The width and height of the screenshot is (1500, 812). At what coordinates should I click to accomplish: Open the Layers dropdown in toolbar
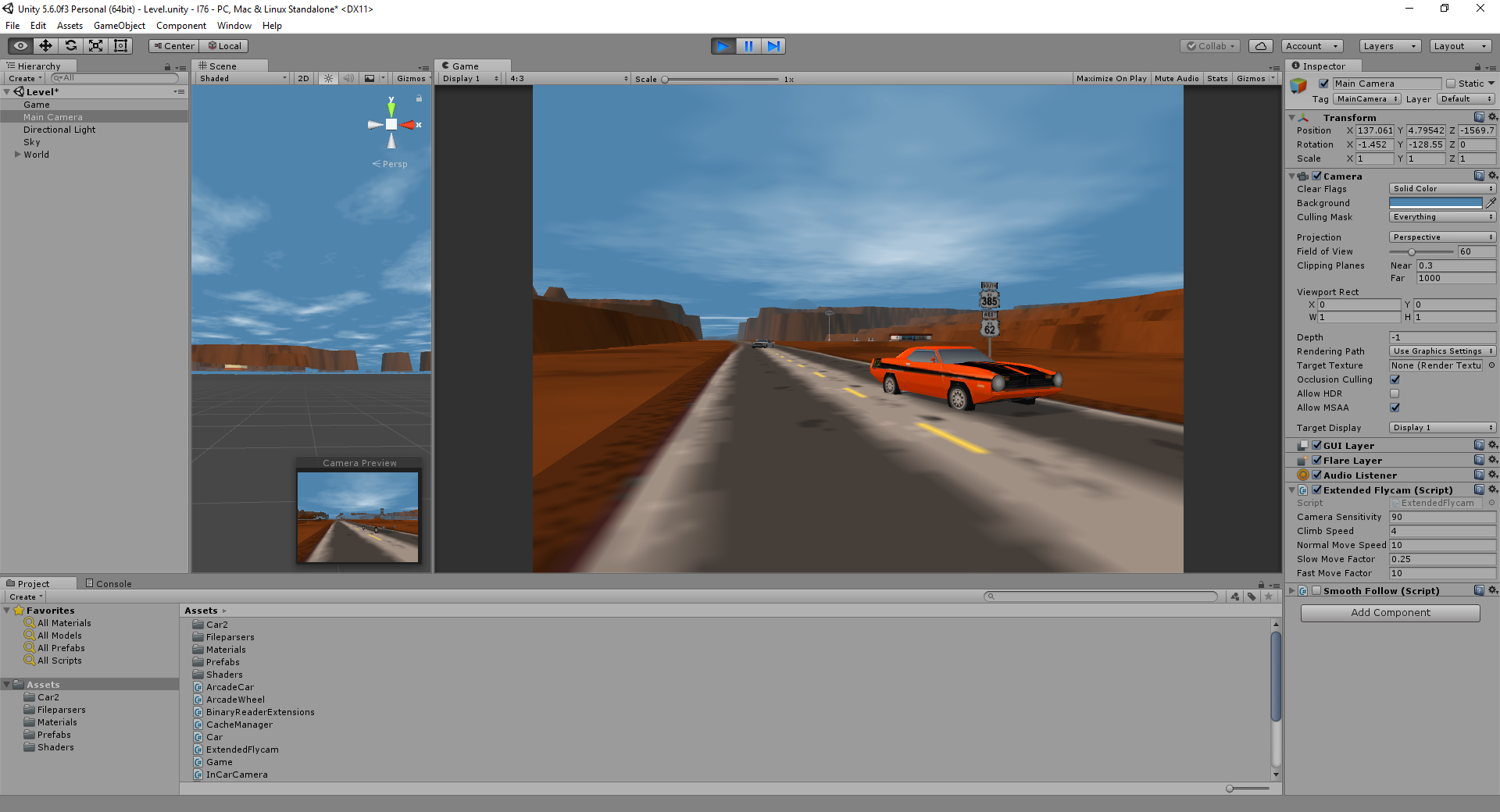point(1390,46)
